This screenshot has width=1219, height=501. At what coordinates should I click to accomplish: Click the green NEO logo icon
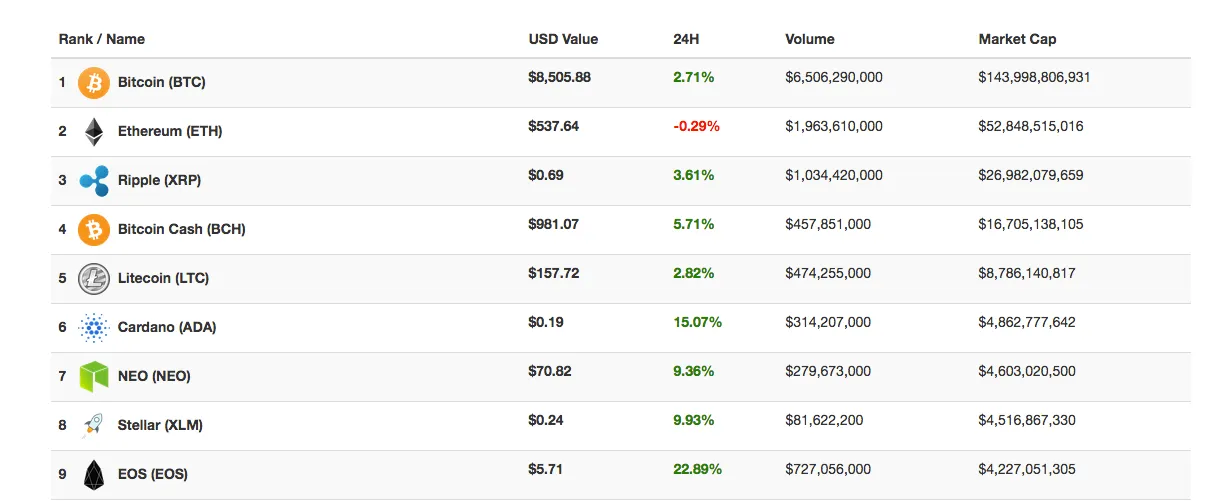pos(94,376)
